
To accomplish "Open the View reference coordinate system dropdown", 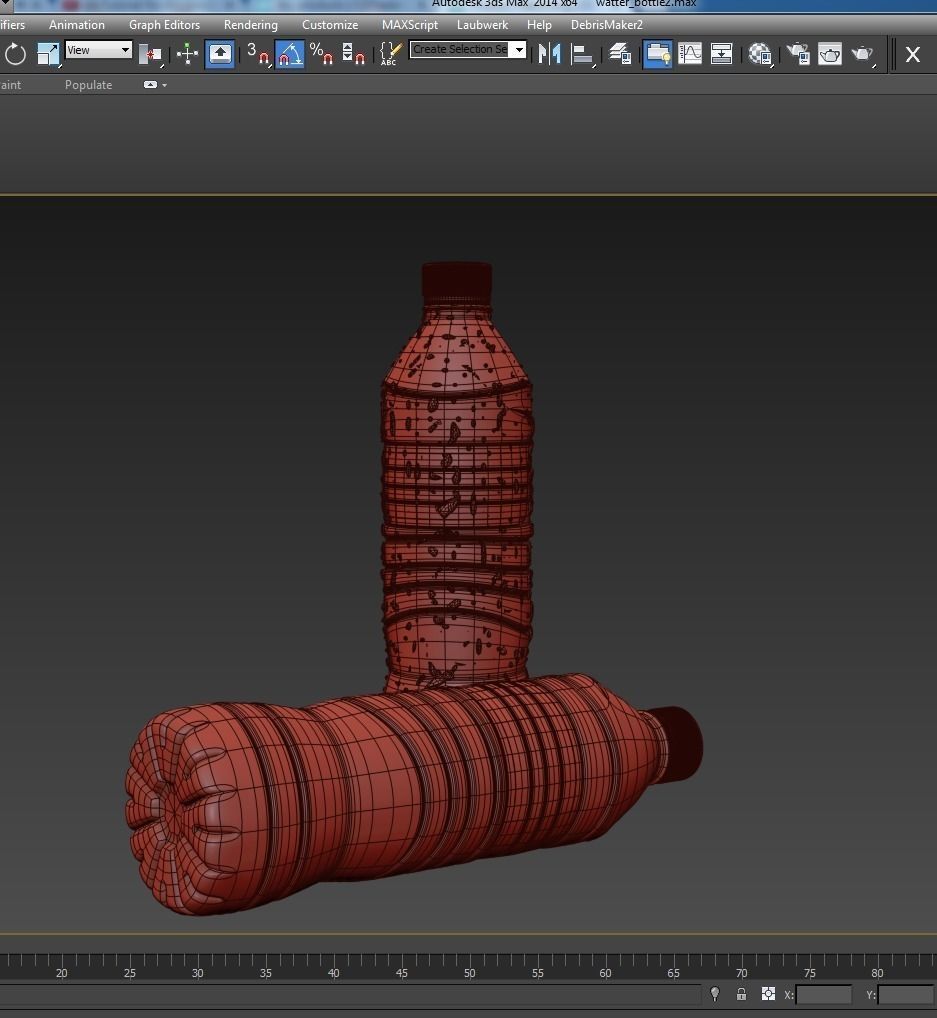I will coord(98,49).
